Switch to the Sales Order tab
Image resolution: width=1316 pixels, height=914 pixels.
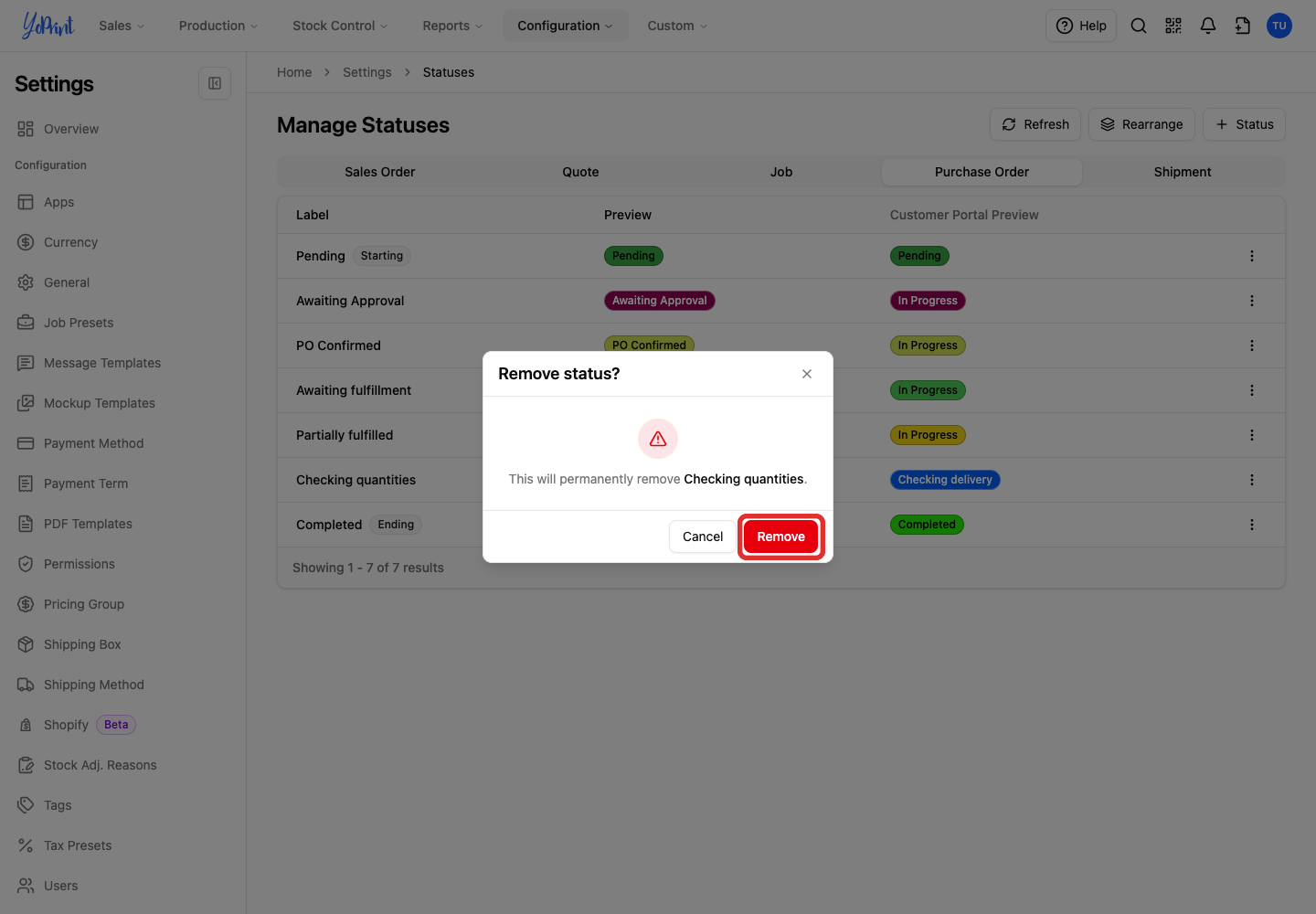[x=380, y=172]
